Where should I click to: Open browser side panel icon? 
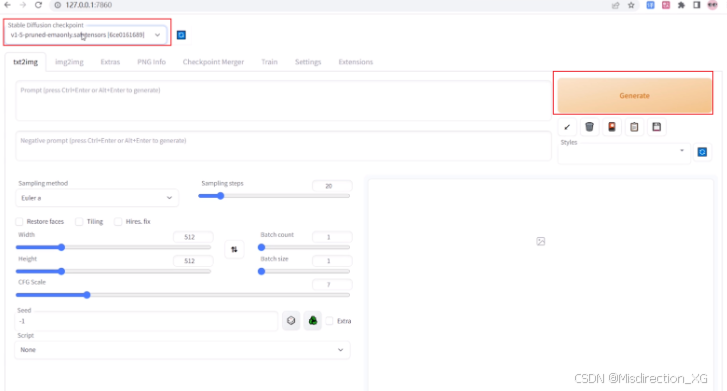[x=696, y=5]
